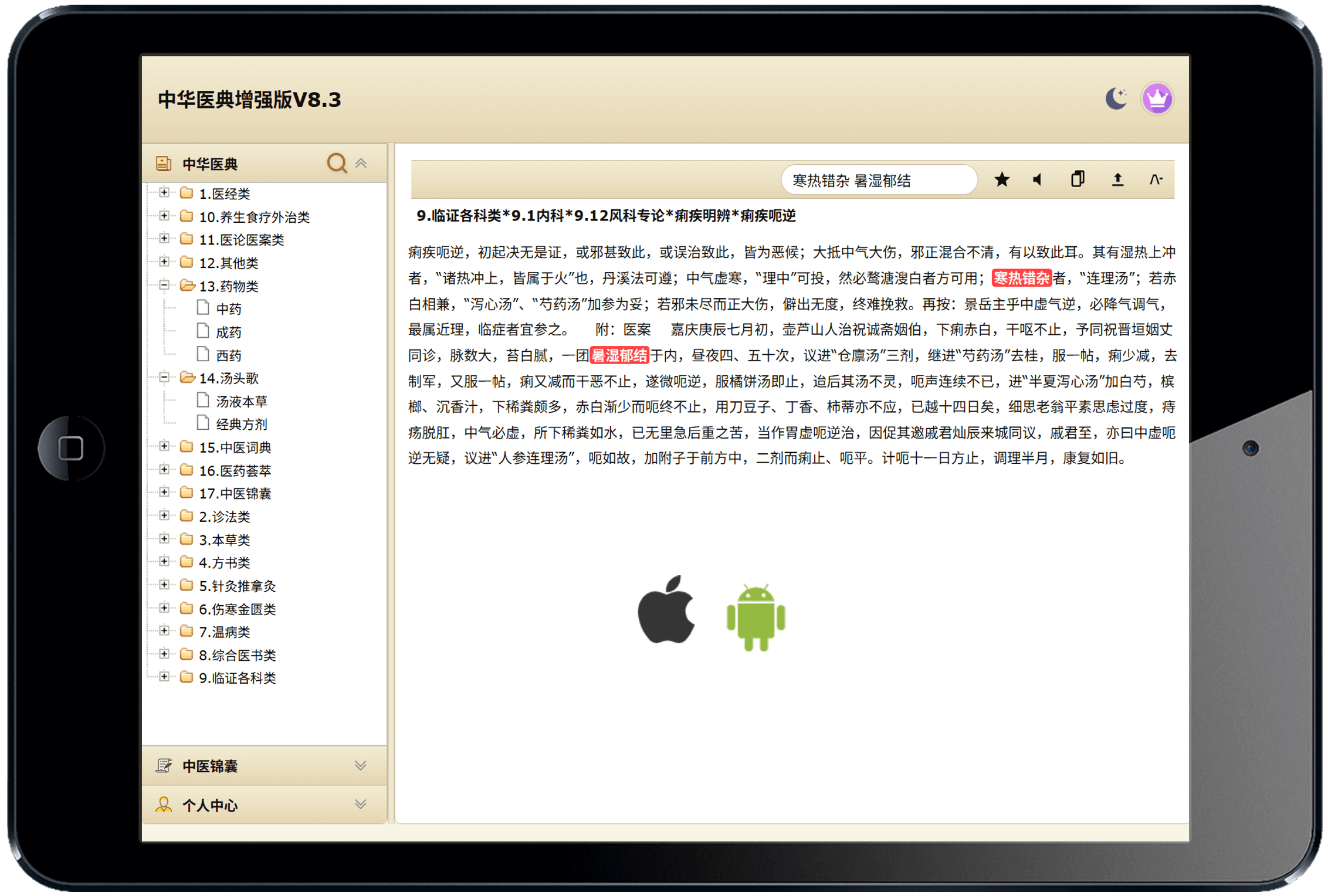Expand the 9.临证各科类 folder plus box
1328x896 pixels.
[164, 677]
